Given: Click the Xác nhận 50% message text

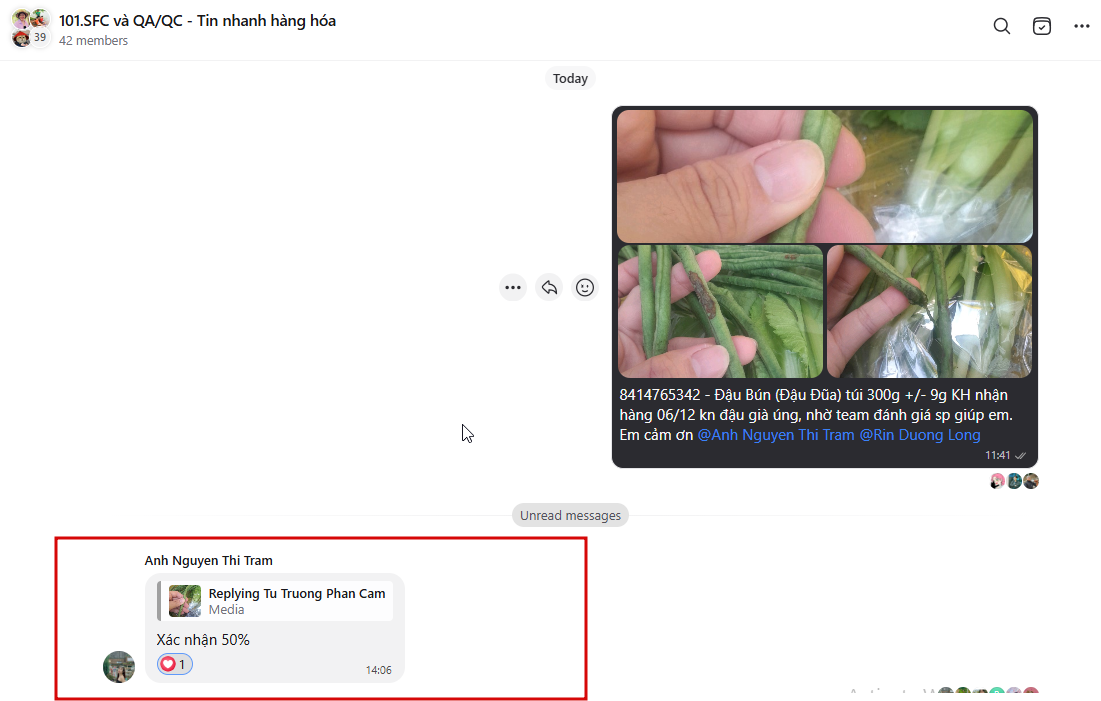Looking at the screenshot, I should [203, 640].
